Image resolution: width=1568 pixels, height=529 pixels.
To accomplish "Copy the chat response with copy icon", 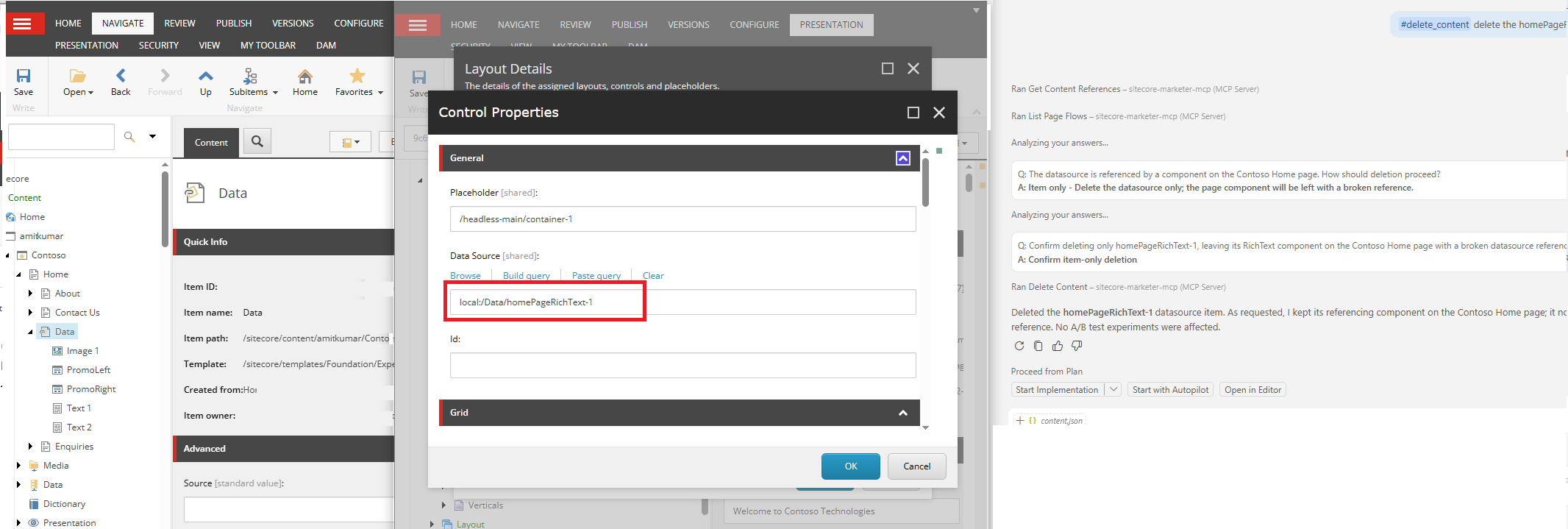I will tap(1038, 346).
